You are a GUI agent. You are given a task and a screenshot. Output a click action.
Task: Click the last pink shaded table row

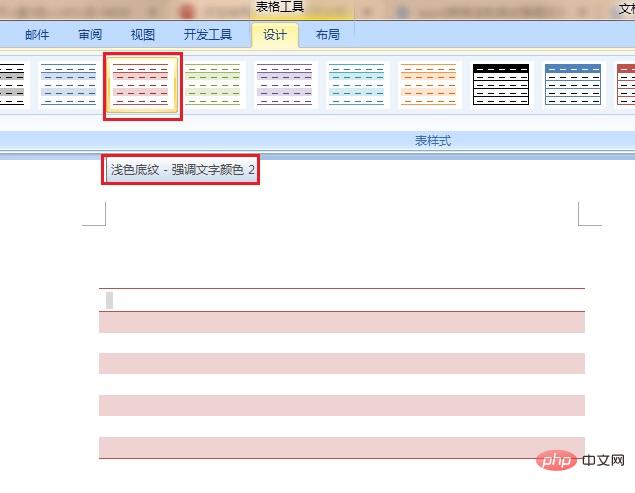341,447
